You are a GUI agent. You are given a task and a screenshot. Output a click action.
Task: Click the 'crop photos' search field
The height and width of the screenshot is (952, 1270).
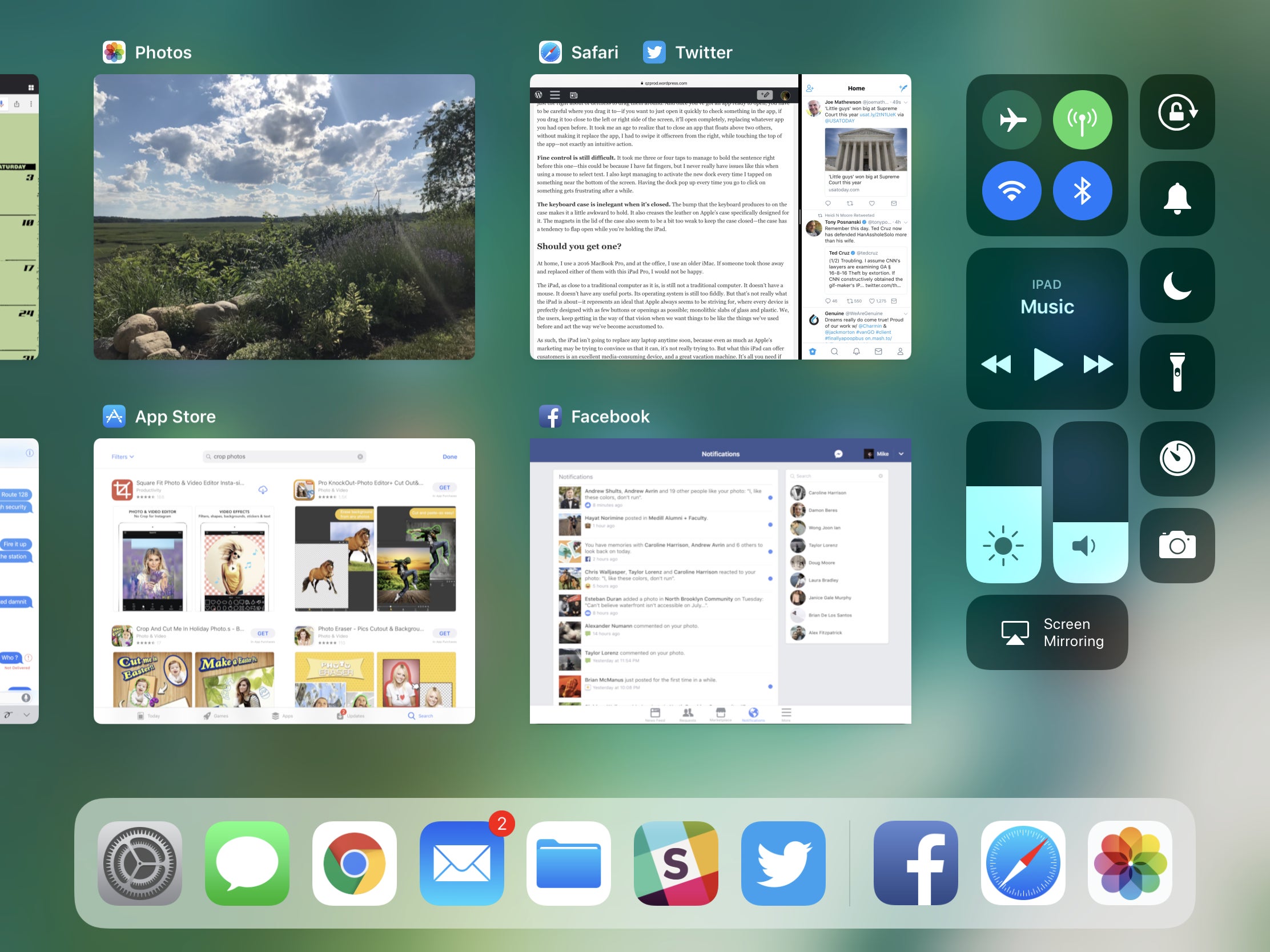tap(284, 457)
